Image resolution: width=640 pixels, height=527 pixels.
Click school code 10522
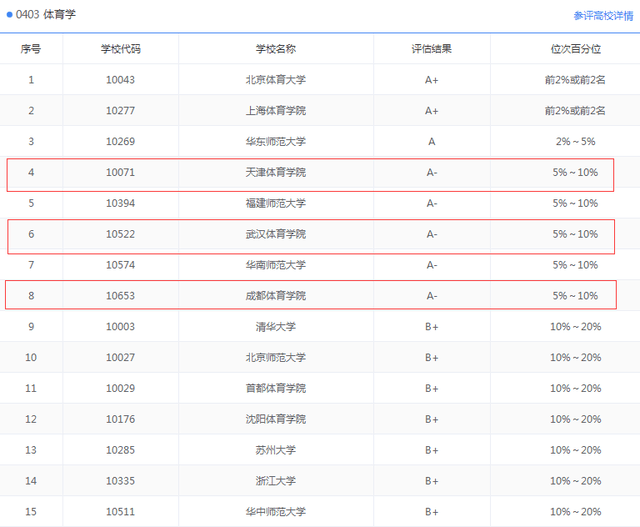pyautogui.click(x=120, y=234)
